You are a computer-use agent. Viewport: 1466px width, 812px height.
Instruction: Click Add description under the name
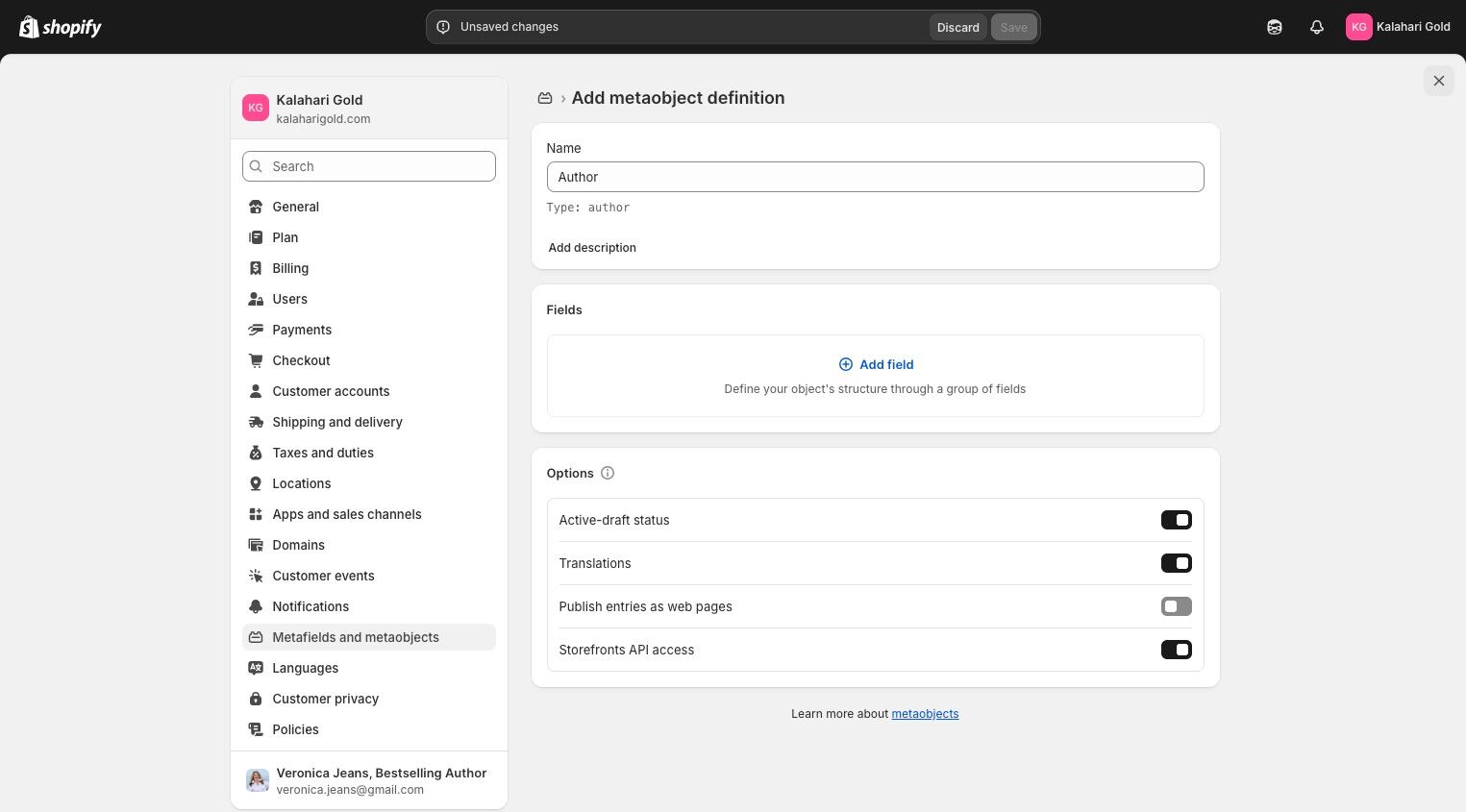pyautogui.click(x=592, y=248)
